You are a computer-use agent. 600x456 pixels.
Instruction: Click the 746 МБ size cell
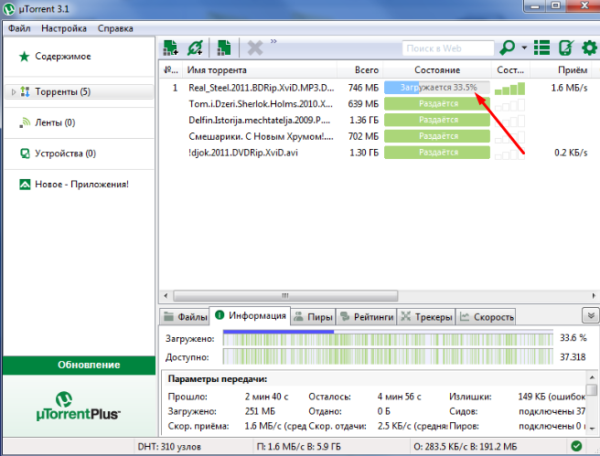pyautogui.click(x=363, y=88)
